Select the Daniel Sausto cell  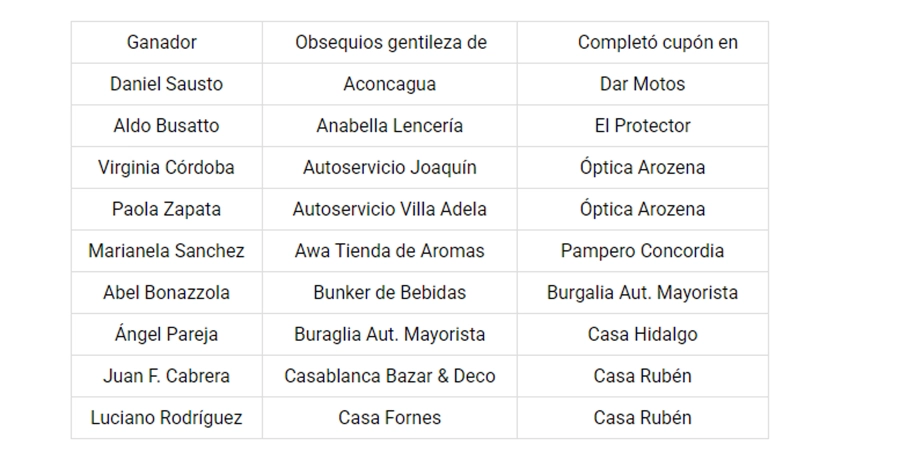pyautogui.click(x=166, y=85)
